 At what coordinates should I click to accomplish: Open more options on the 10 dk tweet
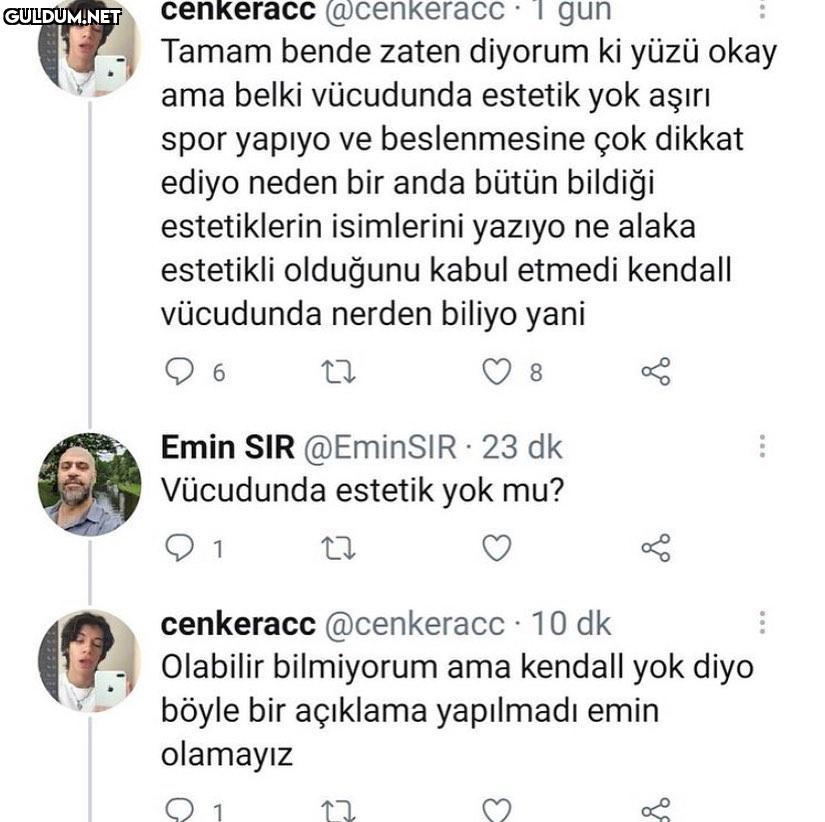click(x=762, y=623)
